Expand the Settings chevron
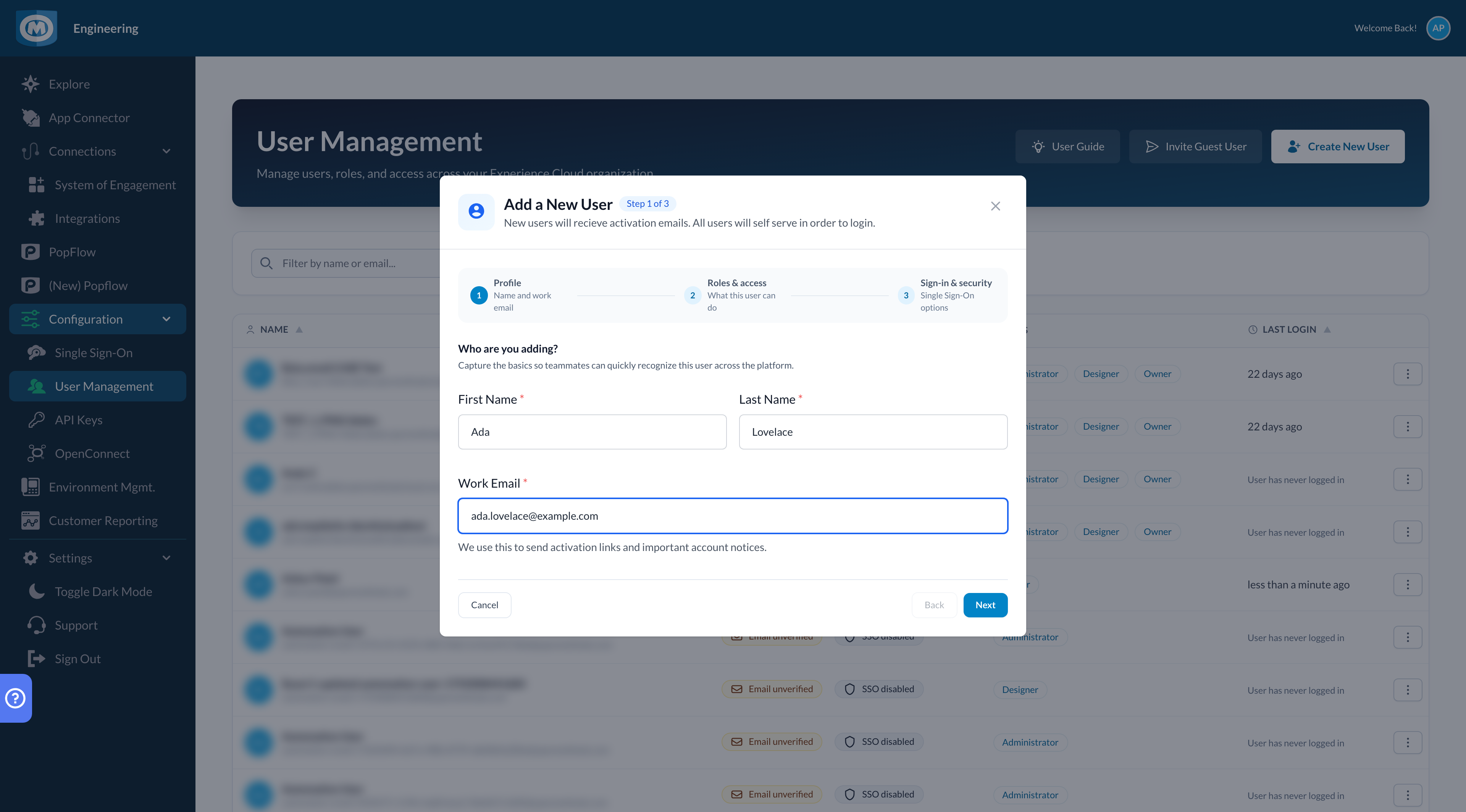 click(166, 558)
